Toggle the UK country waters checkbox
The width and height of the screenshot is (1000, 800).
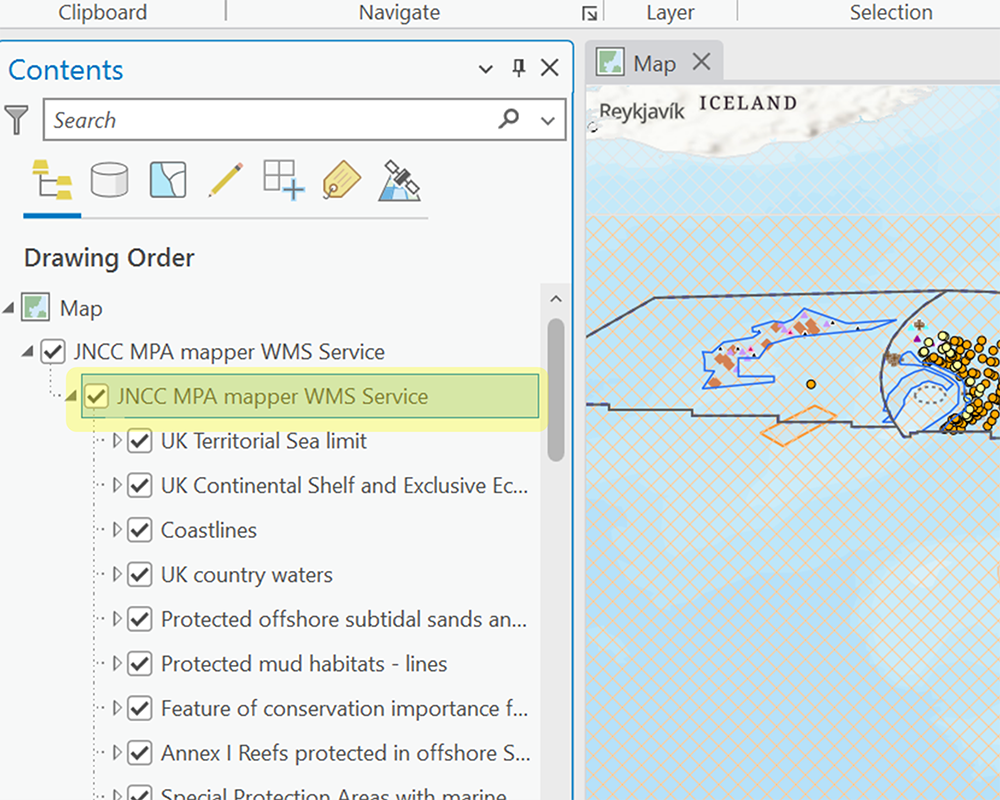point(139,575)
